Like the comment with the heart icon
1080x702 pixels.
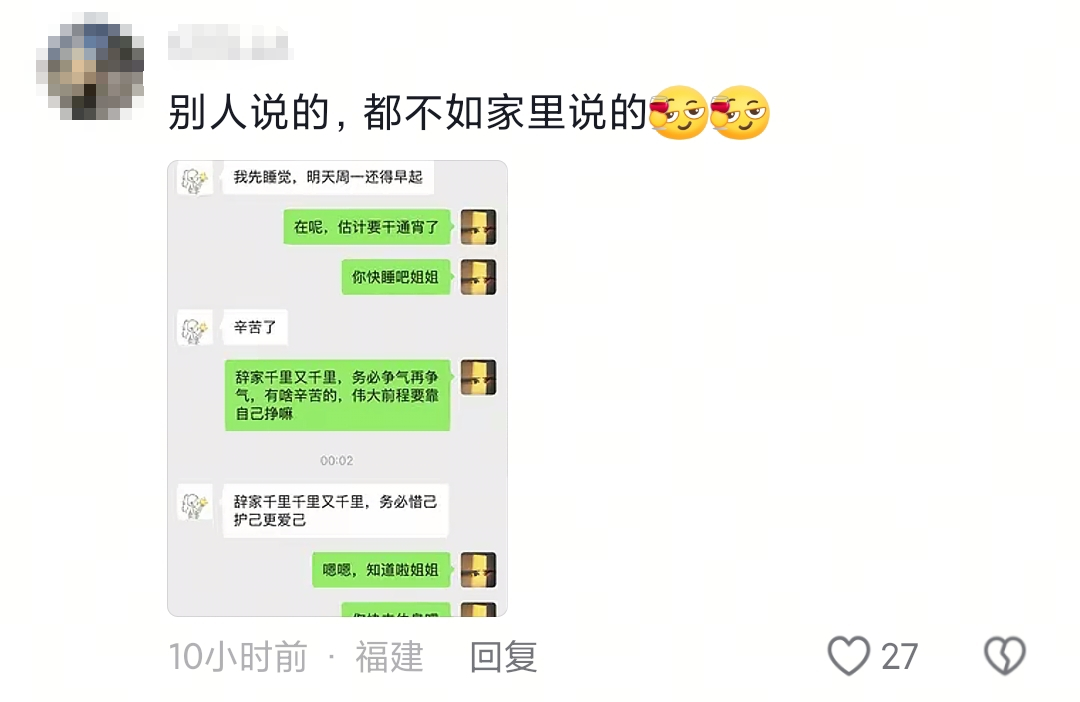[x=849, y=655]
